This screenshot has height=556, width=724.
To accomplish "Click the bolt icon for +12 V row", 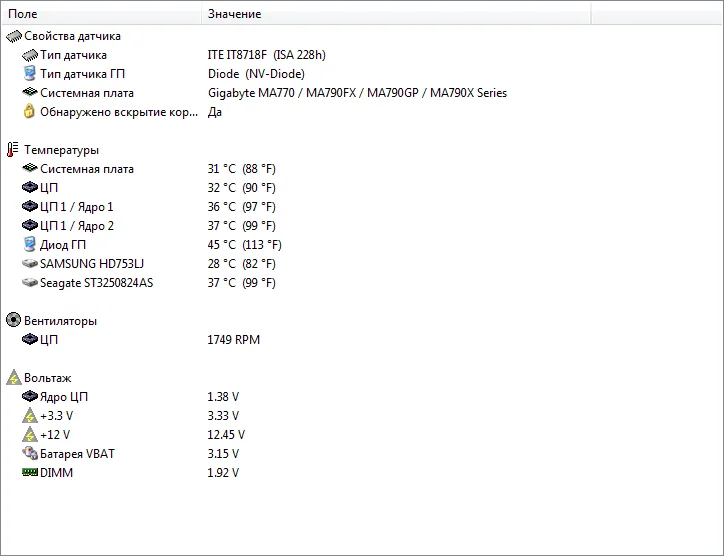I will 30,435.
